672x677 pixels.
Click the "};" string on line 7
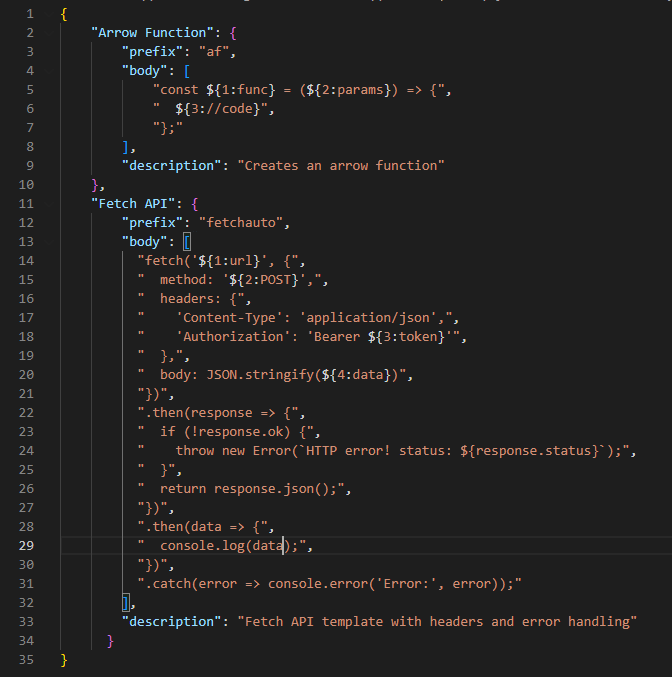point(168,128)
